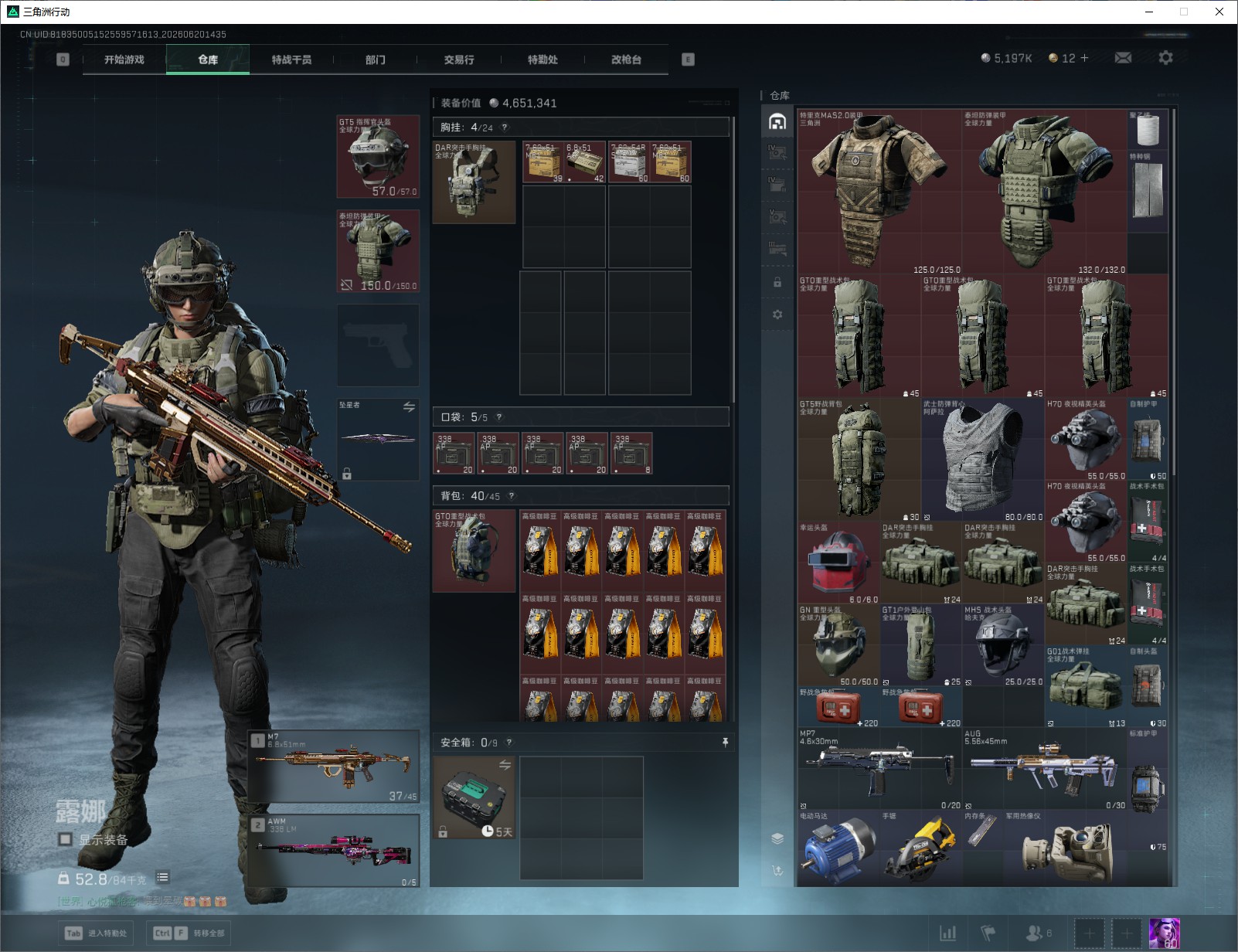Screen dimensions: 1238x952
Task: Select the equipped GT5 指挥官头盔 slot
Action: [x=378, y=157]
